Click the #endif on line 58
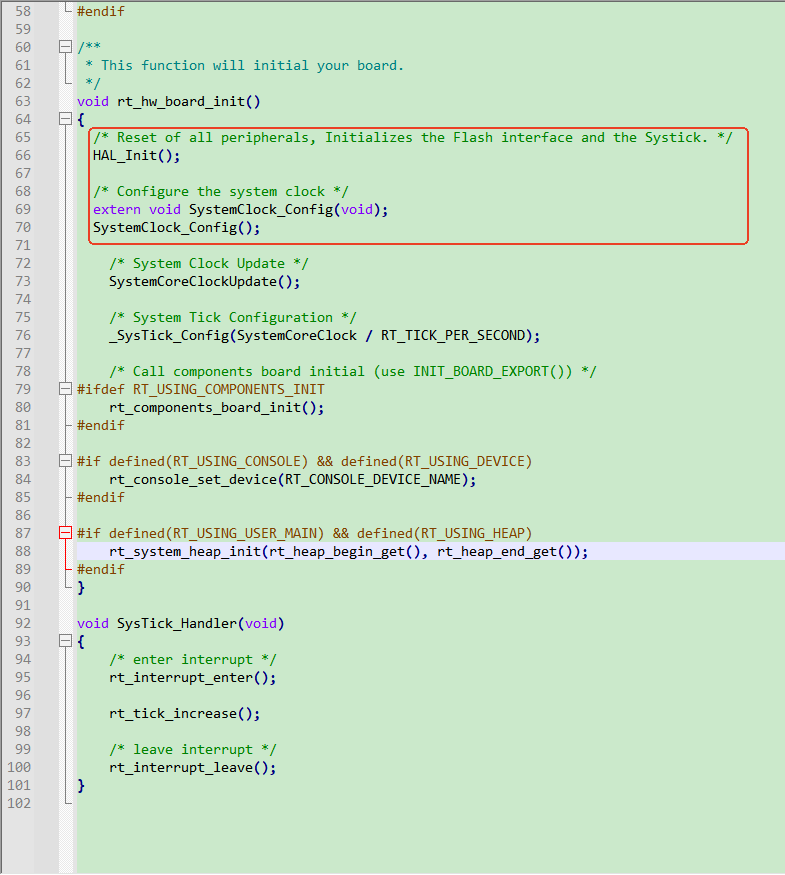This screenshot has width=785, height=875. coord(100,11)
